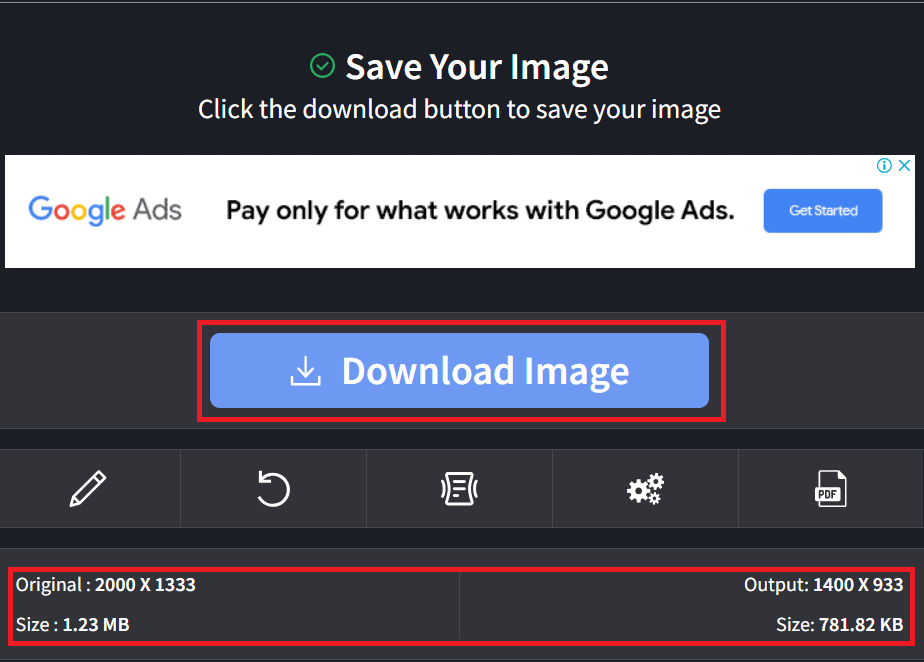
Task: Open the AdChoices info icon
Action: point(886,165)
